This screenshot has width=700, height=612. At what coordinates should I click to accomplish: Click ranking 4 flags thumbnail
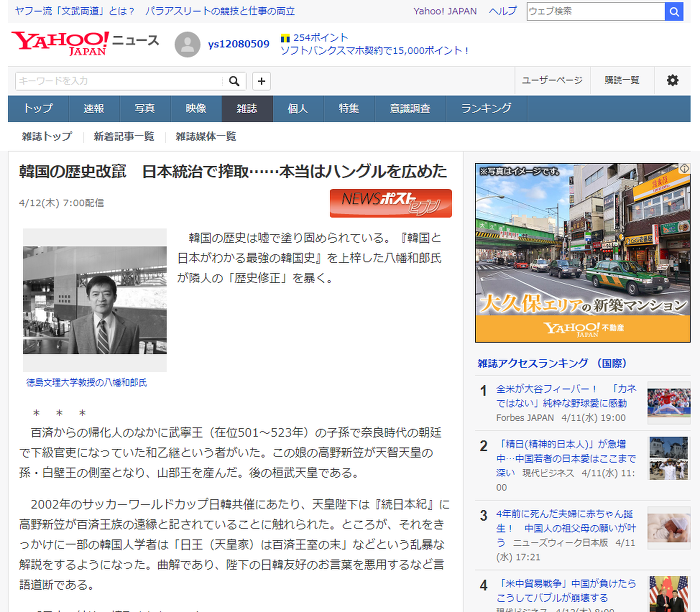669,594
